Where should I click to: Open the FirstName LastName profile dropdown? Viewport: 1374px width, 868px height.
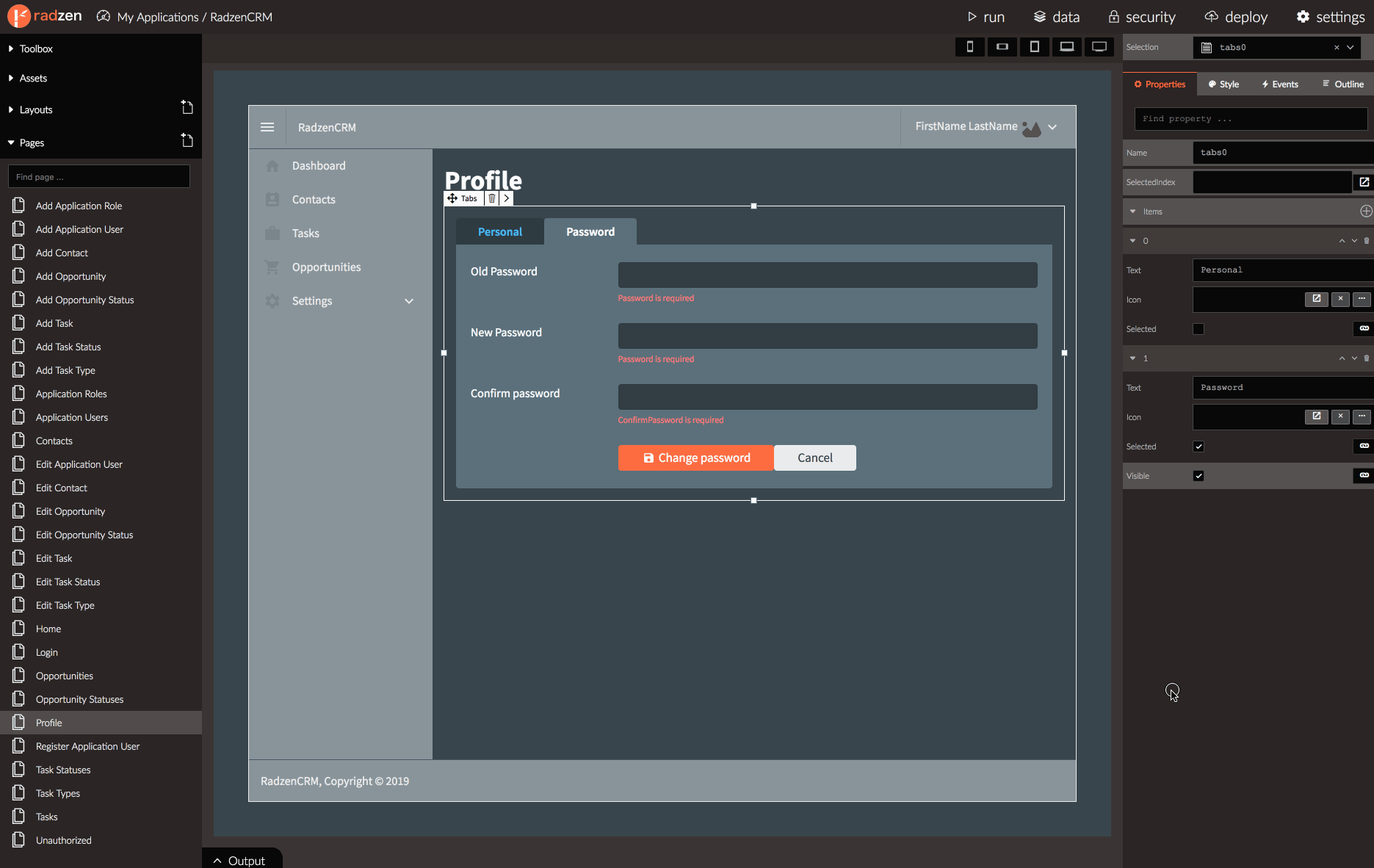click(x=1052, y=127)
